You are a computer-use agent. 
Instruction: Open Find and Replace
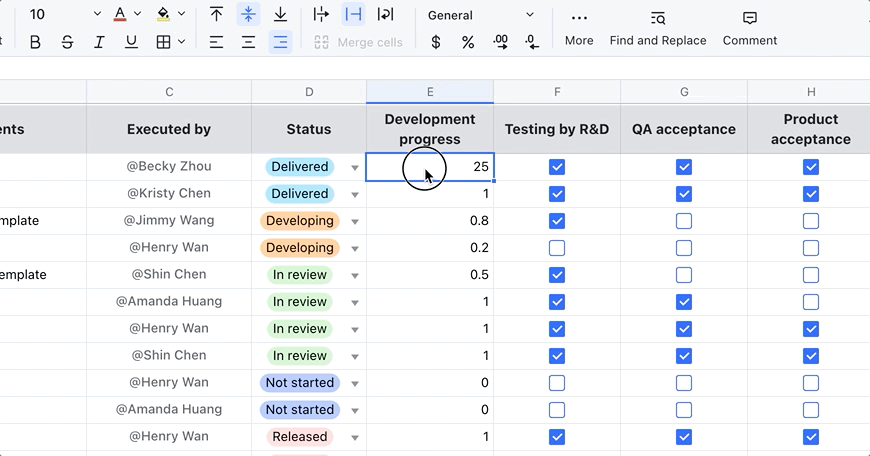[657, 28]
